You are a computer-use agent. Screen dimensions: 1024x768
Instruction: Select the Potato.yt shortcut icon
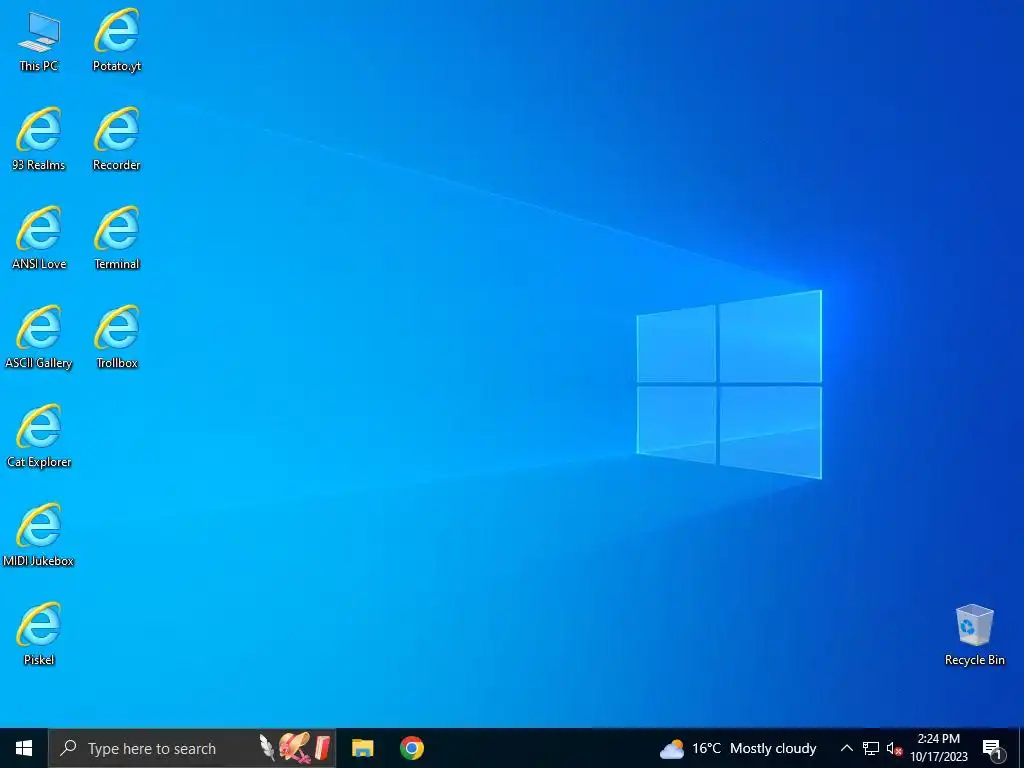[117, 40]
